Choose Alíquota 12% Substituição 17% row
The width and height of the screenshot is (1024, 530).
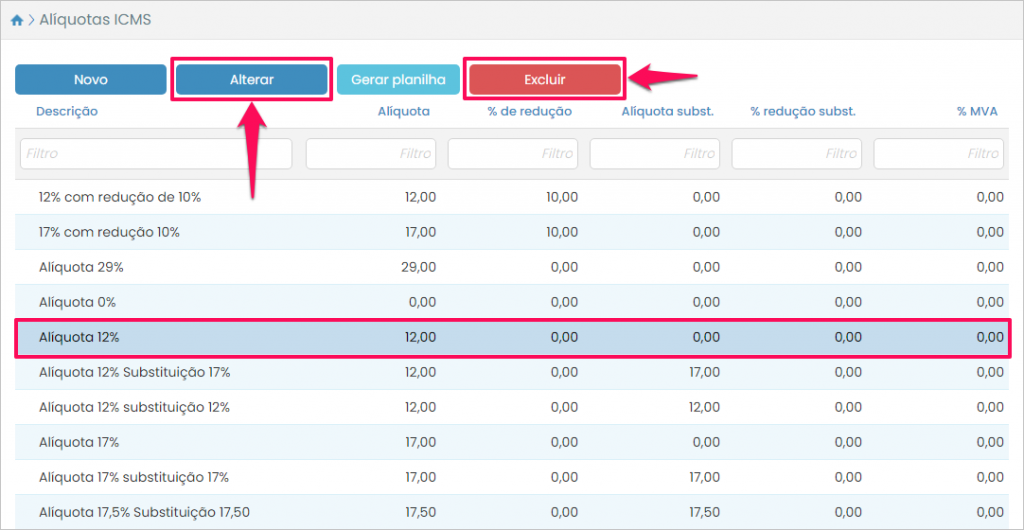pos(135,373)
